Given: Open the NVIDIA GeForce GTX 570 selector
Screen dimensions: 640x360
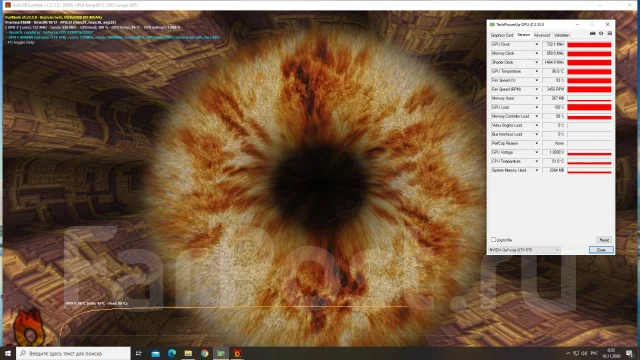Looking at the screenshot, I should [524, 250].
